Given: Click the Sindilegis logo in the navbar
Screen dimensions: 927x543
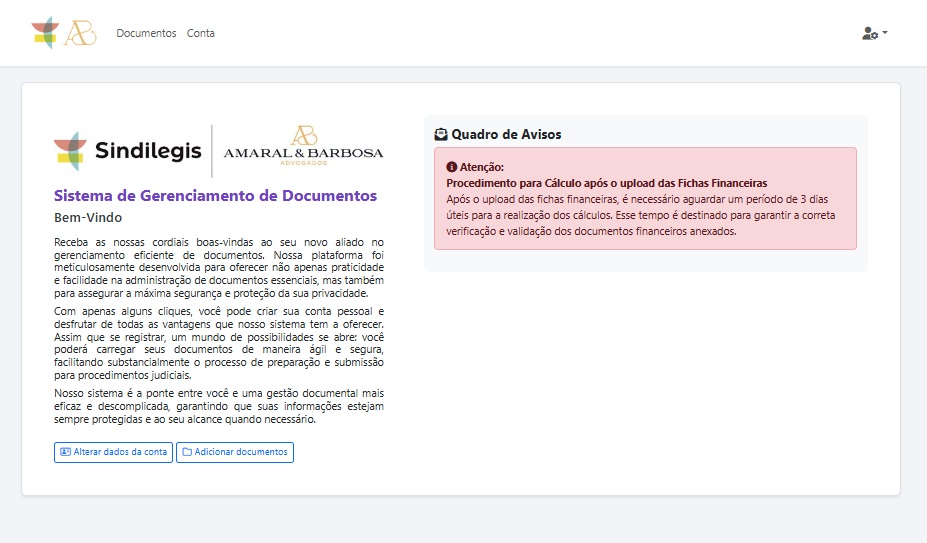Looking at the screenshot, I should tap(46, 33).
